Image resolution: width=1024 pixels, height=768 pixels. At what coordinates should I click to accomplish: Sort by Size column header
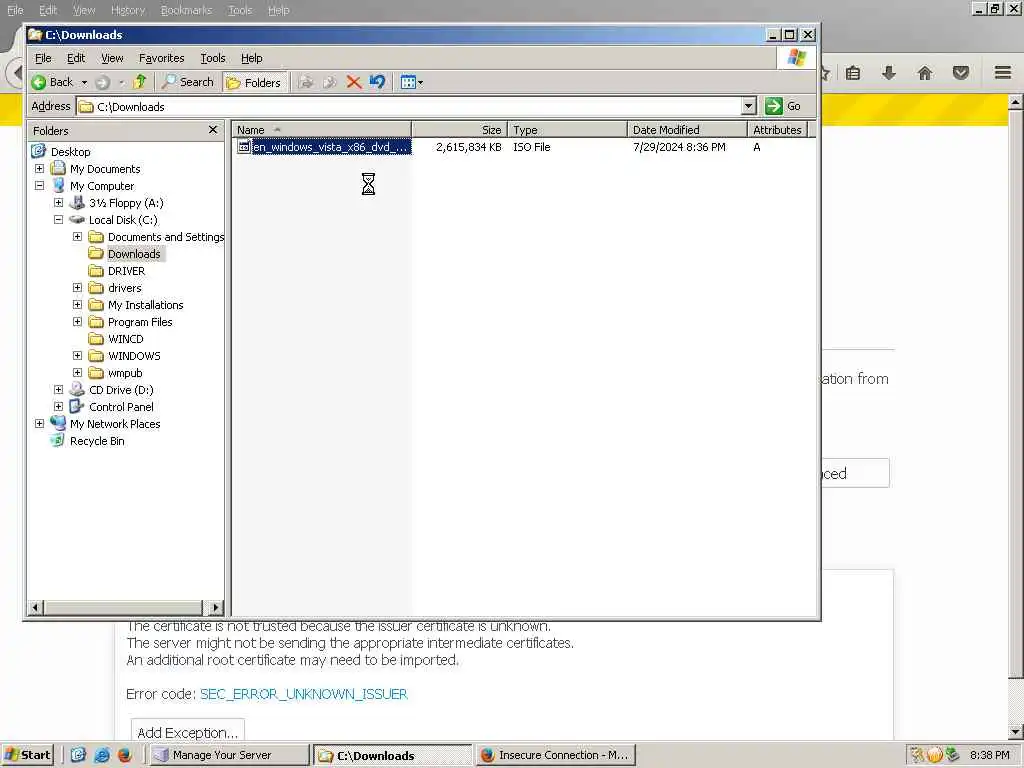point(460,130)
